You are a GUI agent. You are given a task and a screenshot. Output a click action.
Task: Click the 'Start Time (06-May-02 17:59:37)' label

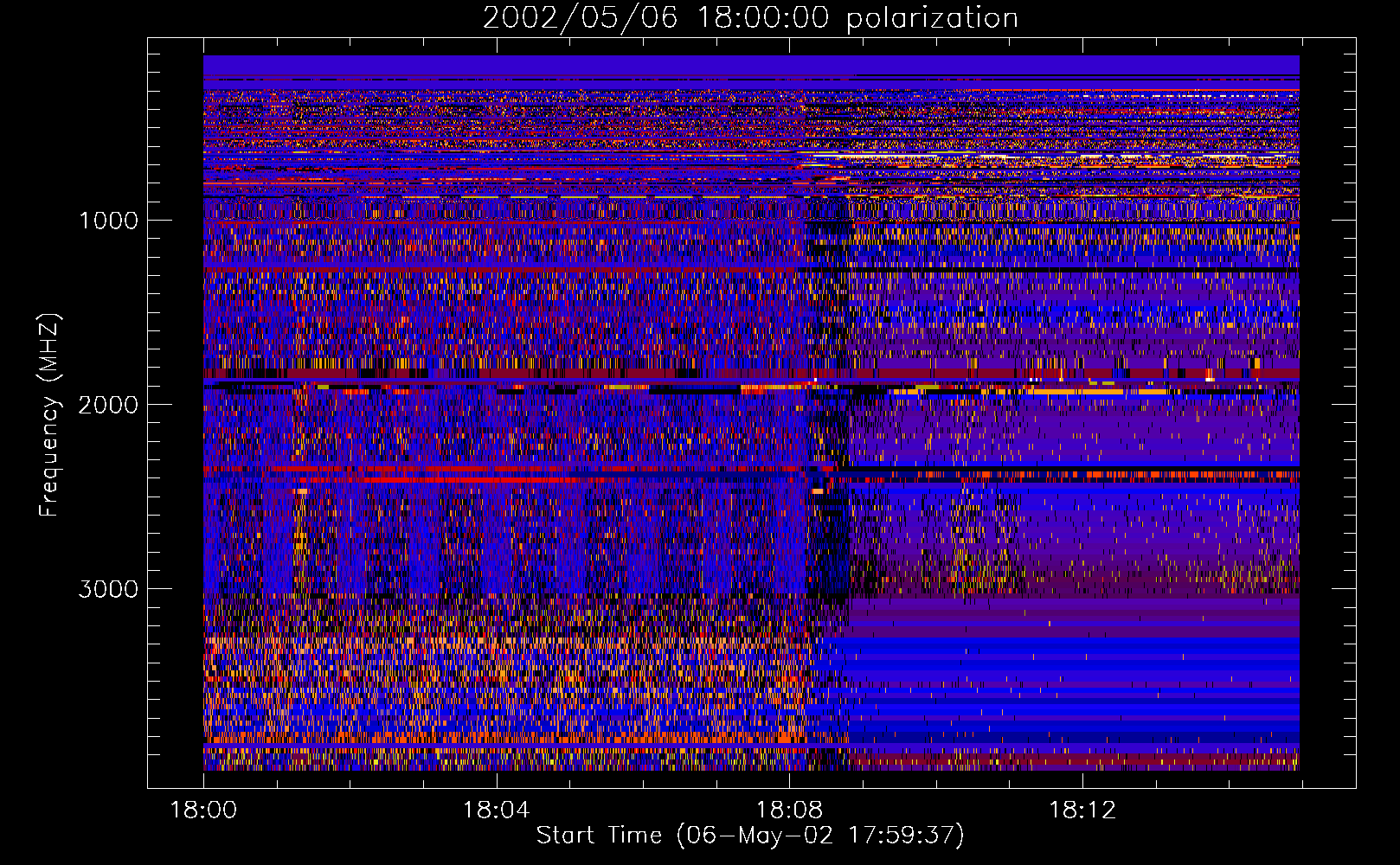click(750, 836)
